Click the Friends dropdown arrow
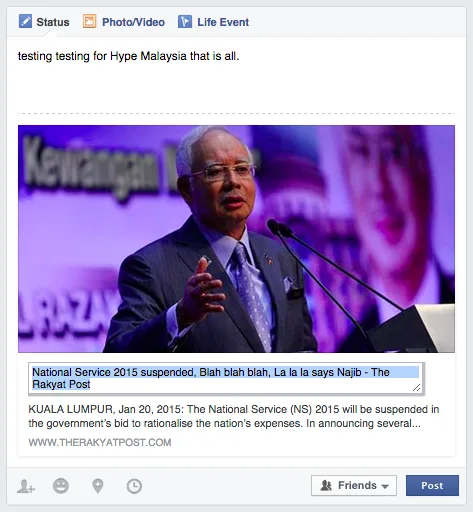 point(385,486)
